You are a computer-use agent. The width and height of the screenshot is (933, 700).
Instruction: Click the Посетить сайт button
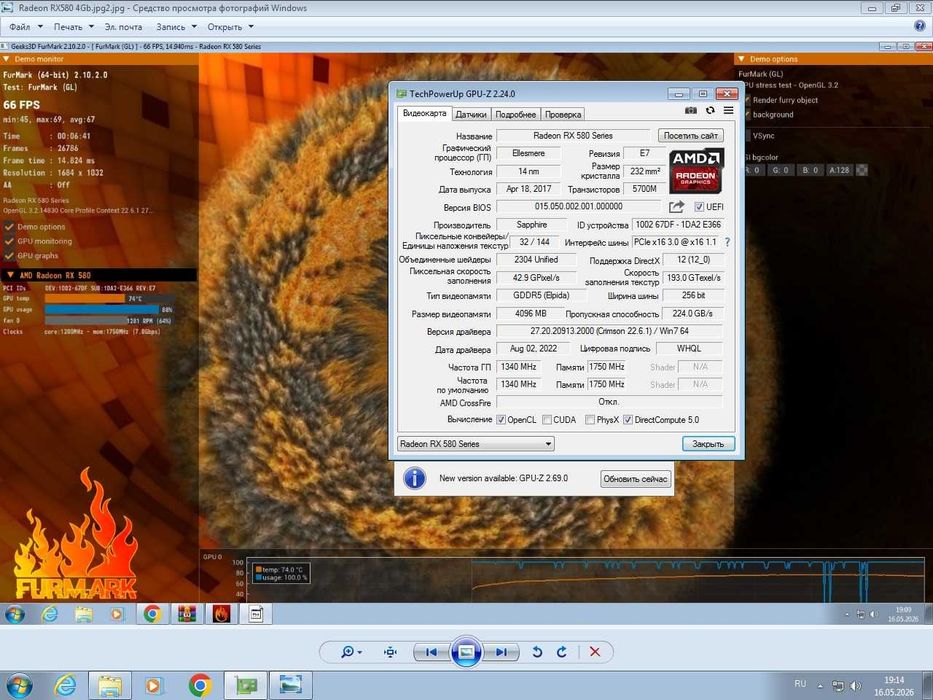tap(691, 136)
